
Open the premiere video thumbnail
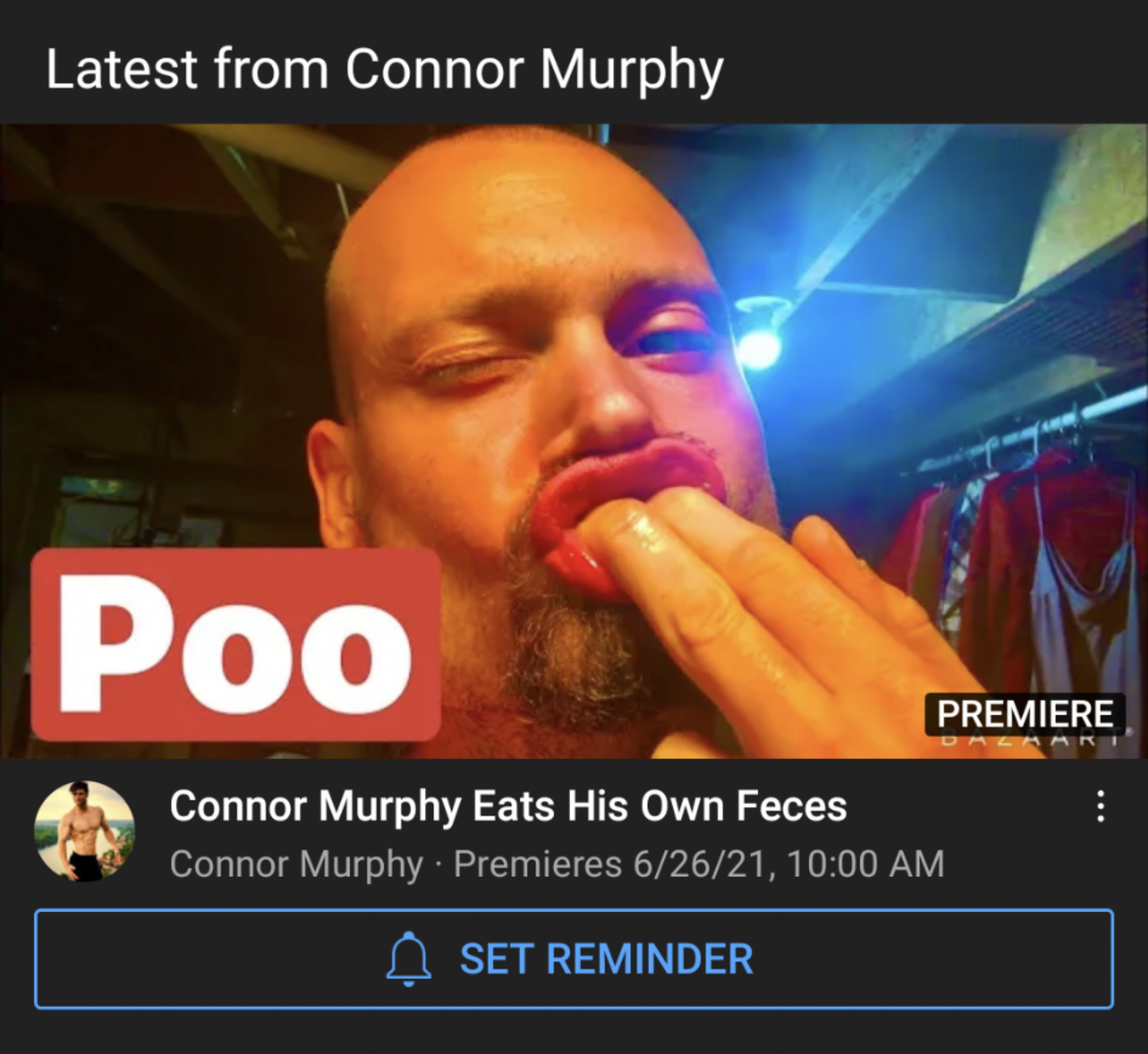coord(573,441)
